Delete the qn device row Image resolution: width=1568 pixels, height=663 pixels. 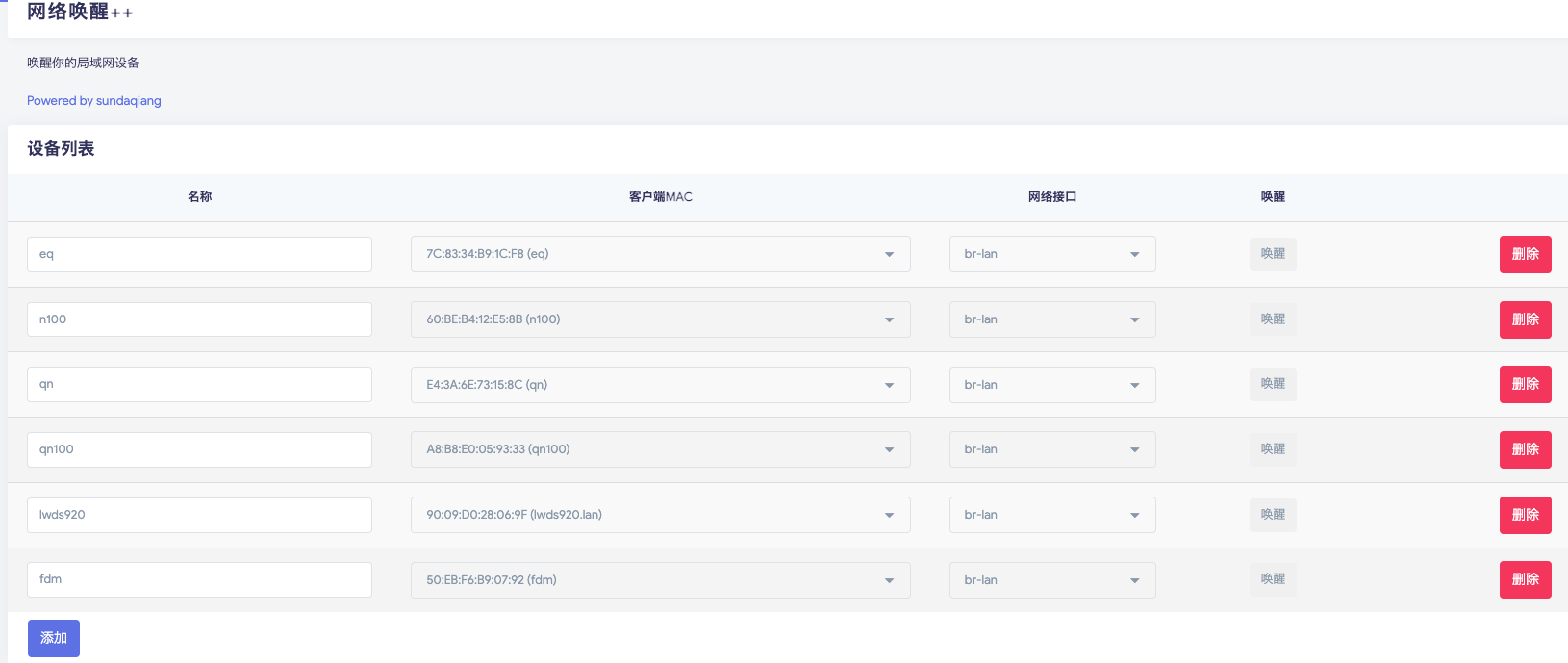1525,385
